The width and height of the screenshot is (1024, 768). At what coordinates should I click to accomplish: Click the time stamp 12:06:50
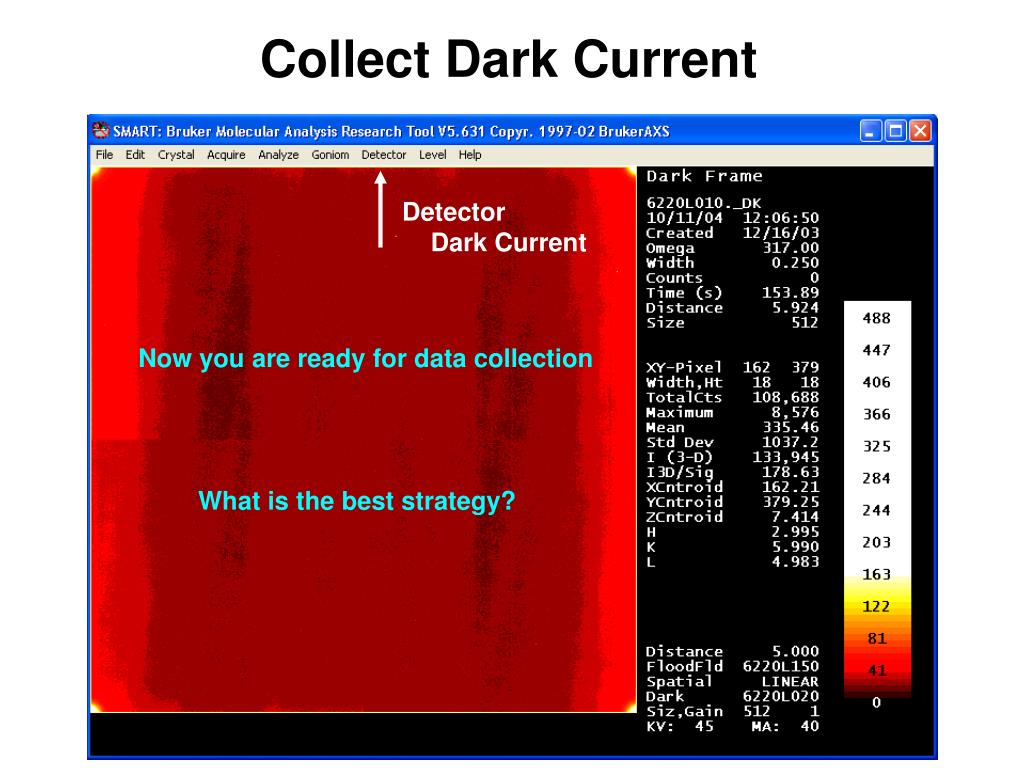coord(780,217)
